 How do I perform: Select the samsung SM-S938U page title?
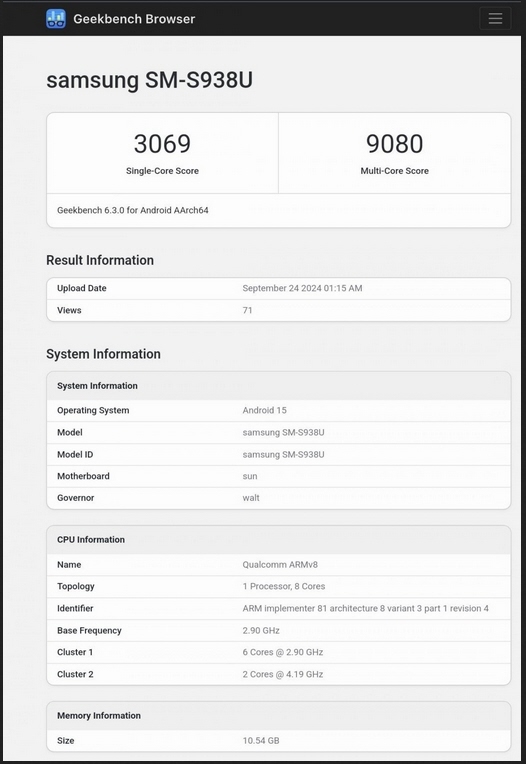(150, 80)
